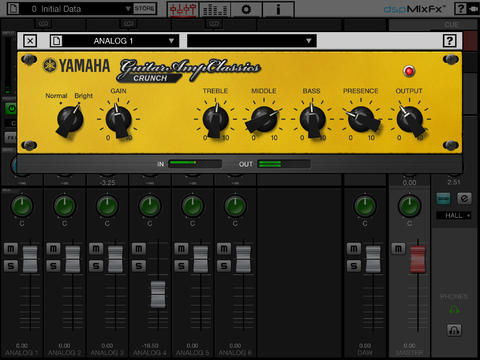This screenshot has width=480, height=360.
Task: Mute the MASTER channel
Action: [x=398, y=249]
